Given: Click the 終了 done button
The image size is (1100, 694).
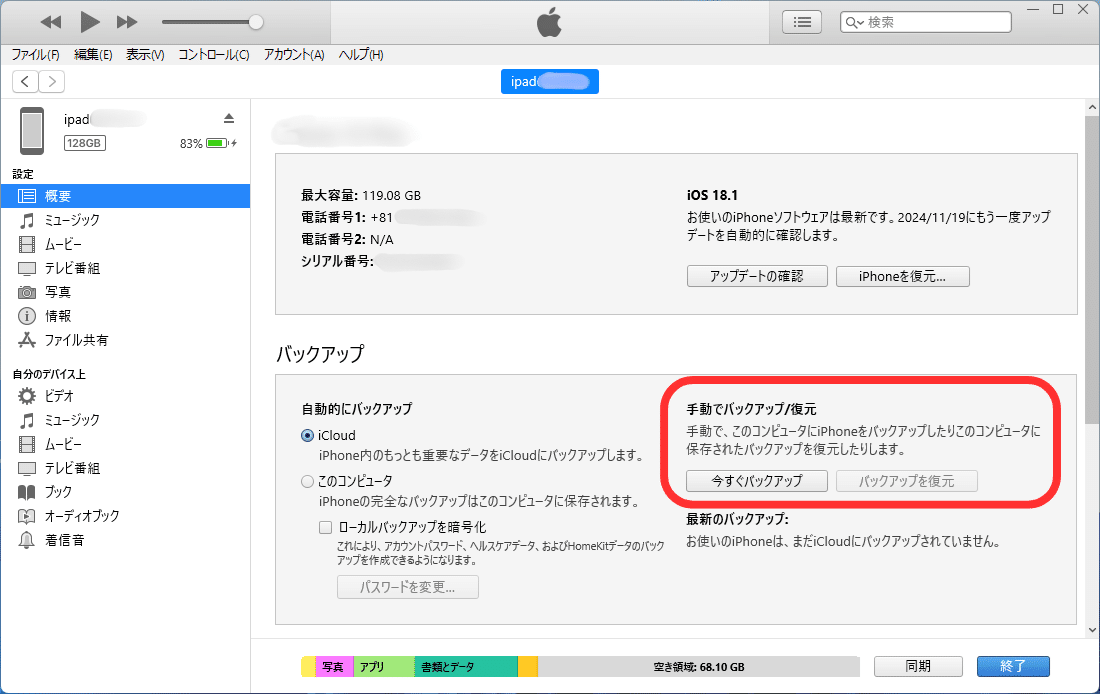Looking at the screenshot, I should tap(1013, 667).
